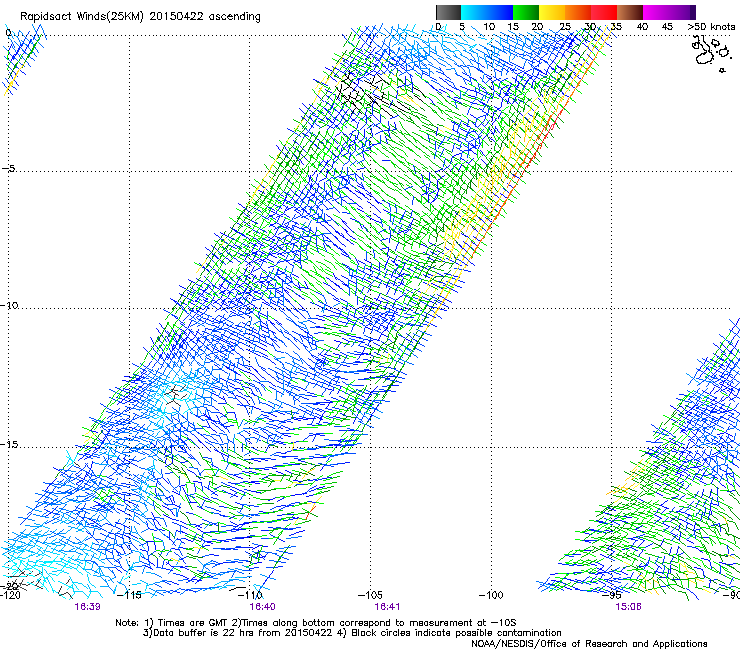Click the 'NOAA/NESDIS/Office of Research and Applications' credit

pyautogui.click(x=589, y=644)
